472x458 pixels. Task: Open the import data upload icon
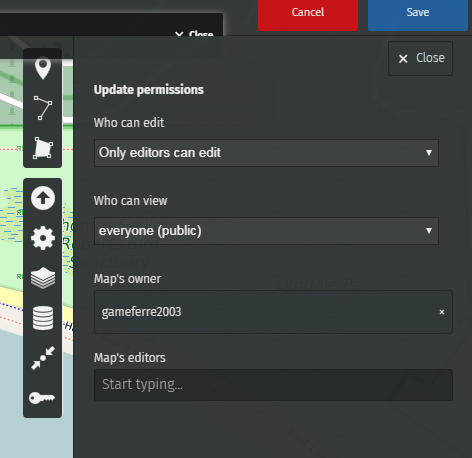43,198
